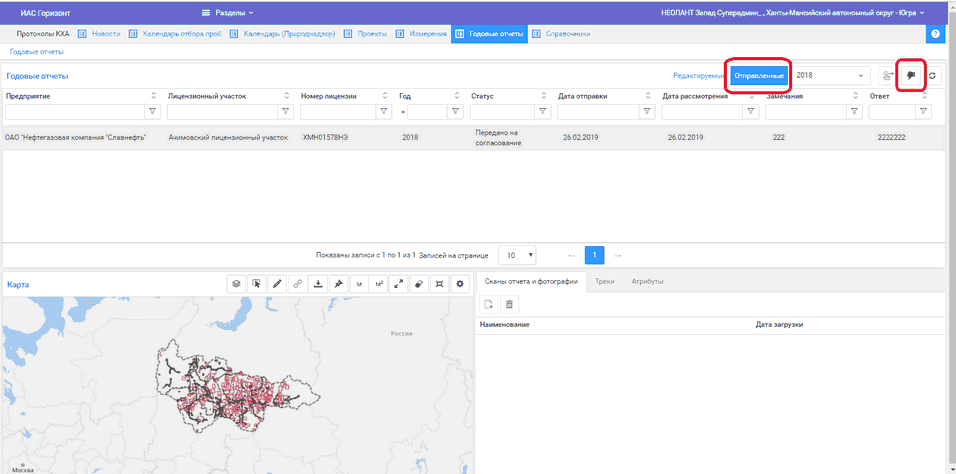Switch to 'Редактируемые' reports view
The width and height of the screenshot is (956, 474).
[699, 76]
